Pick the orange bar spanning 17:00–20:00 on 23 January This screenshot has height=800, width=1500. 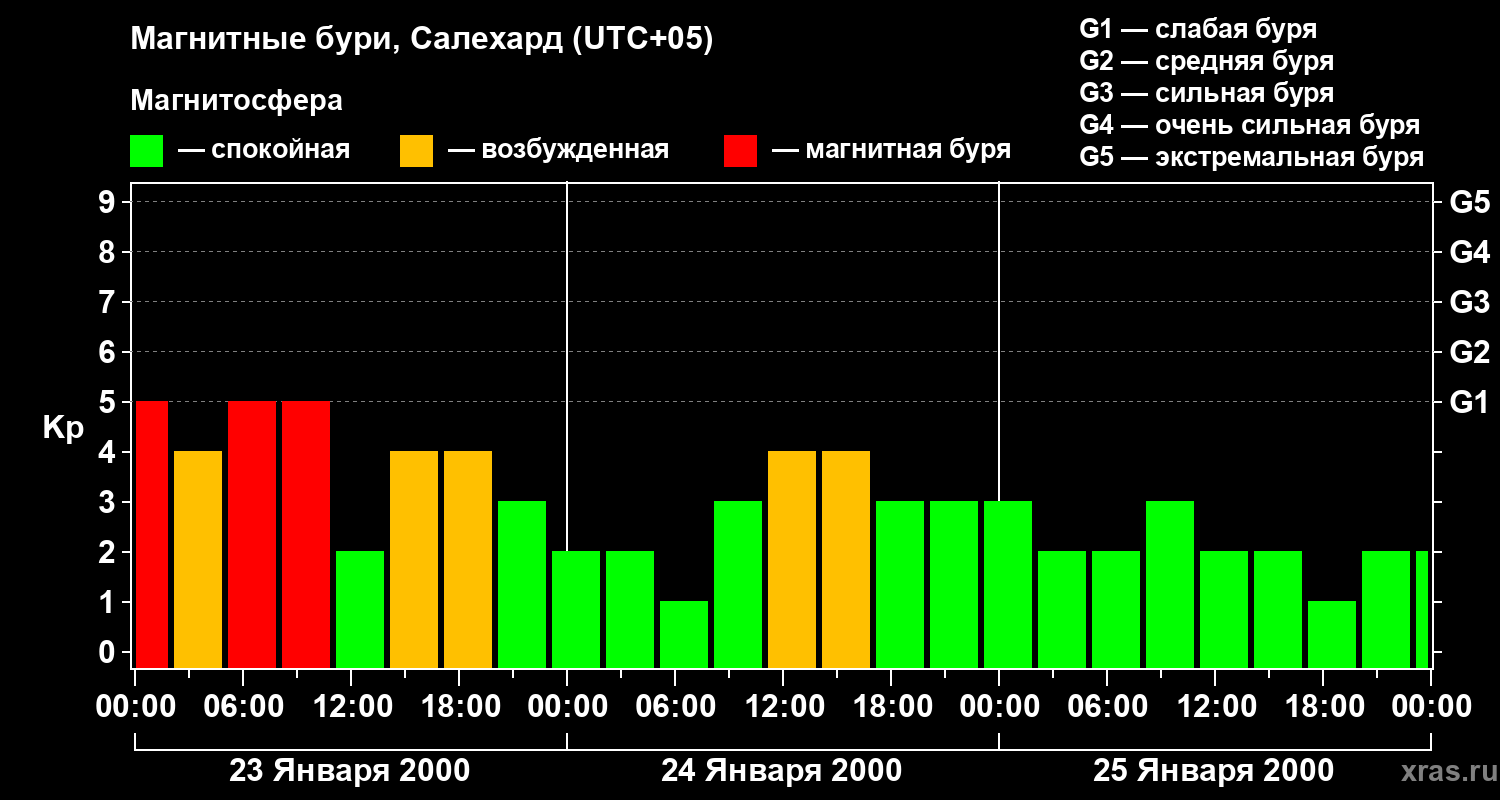click(468, 560)
